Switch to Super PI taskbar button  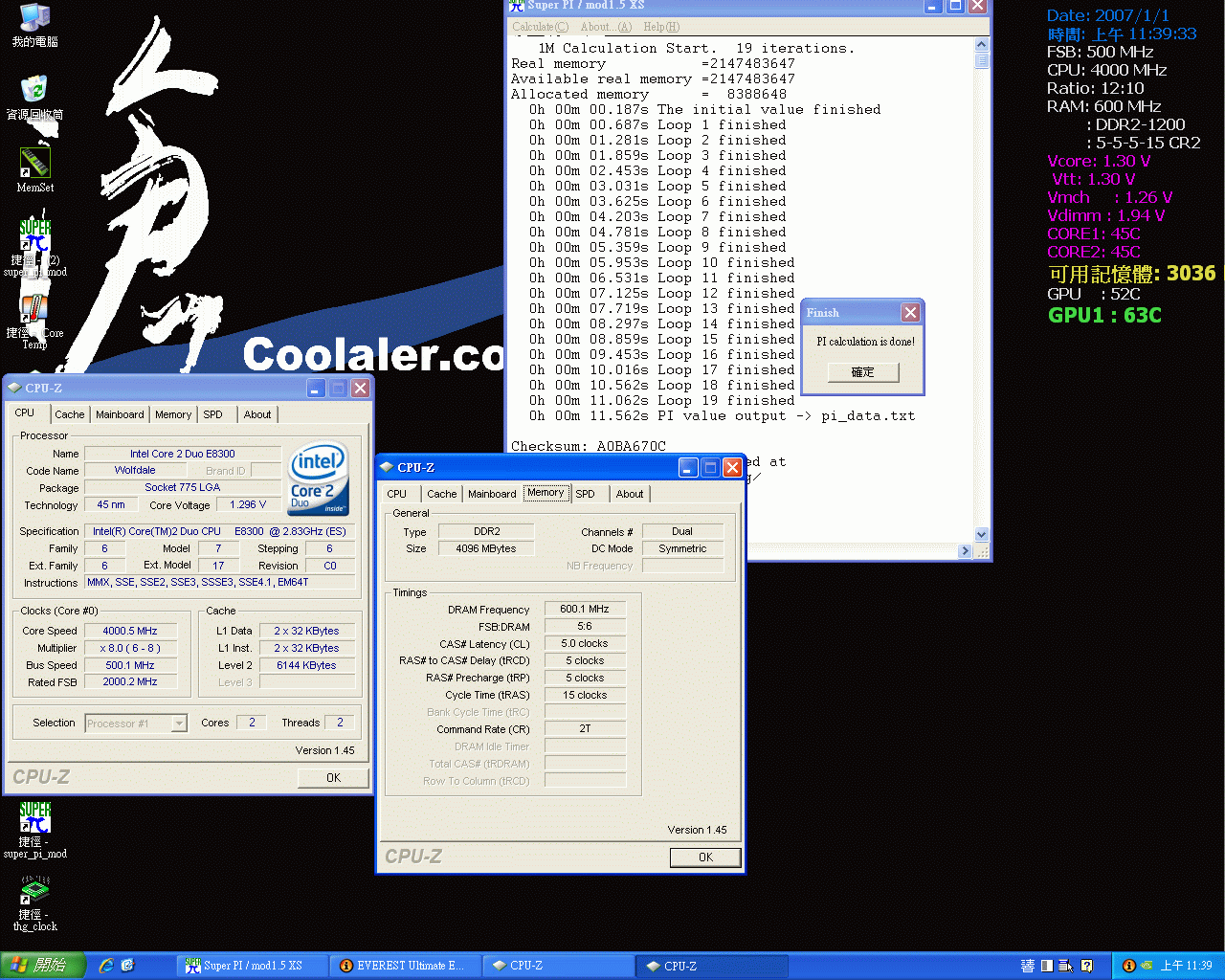(x=253, y=966)
